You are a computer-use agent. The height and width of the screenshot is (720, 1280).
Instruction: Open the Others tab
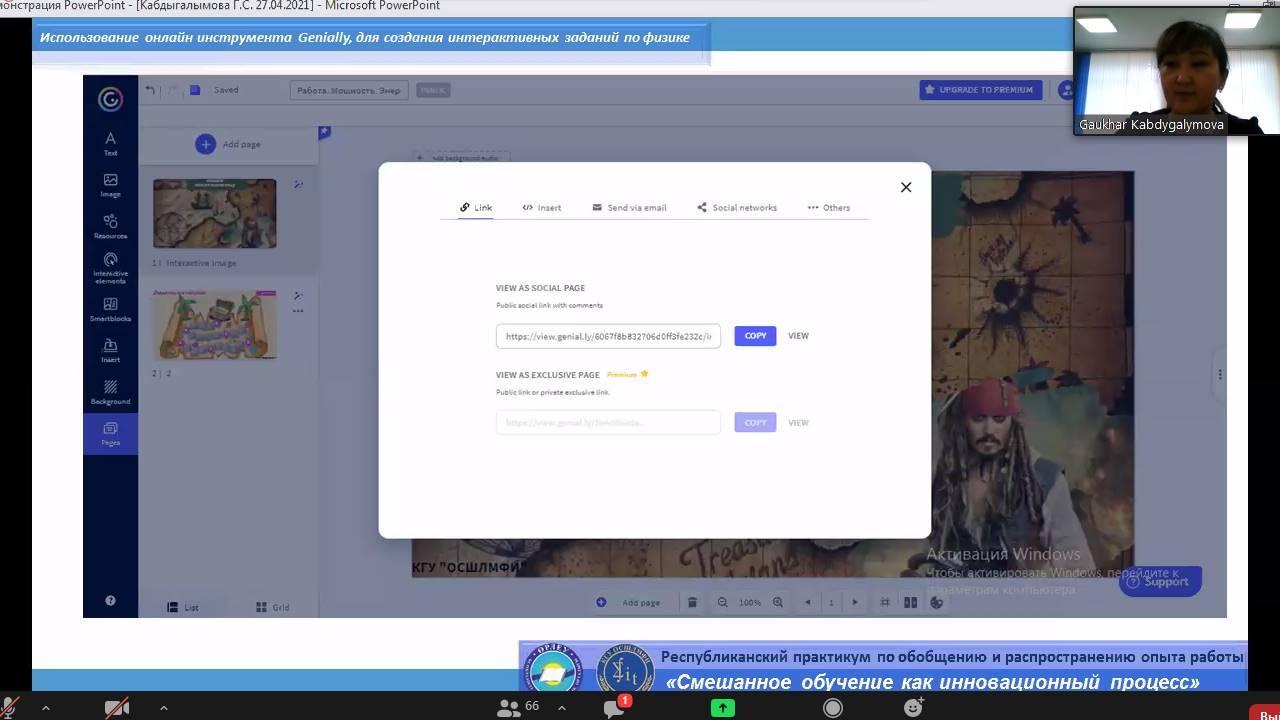[829, 207]
